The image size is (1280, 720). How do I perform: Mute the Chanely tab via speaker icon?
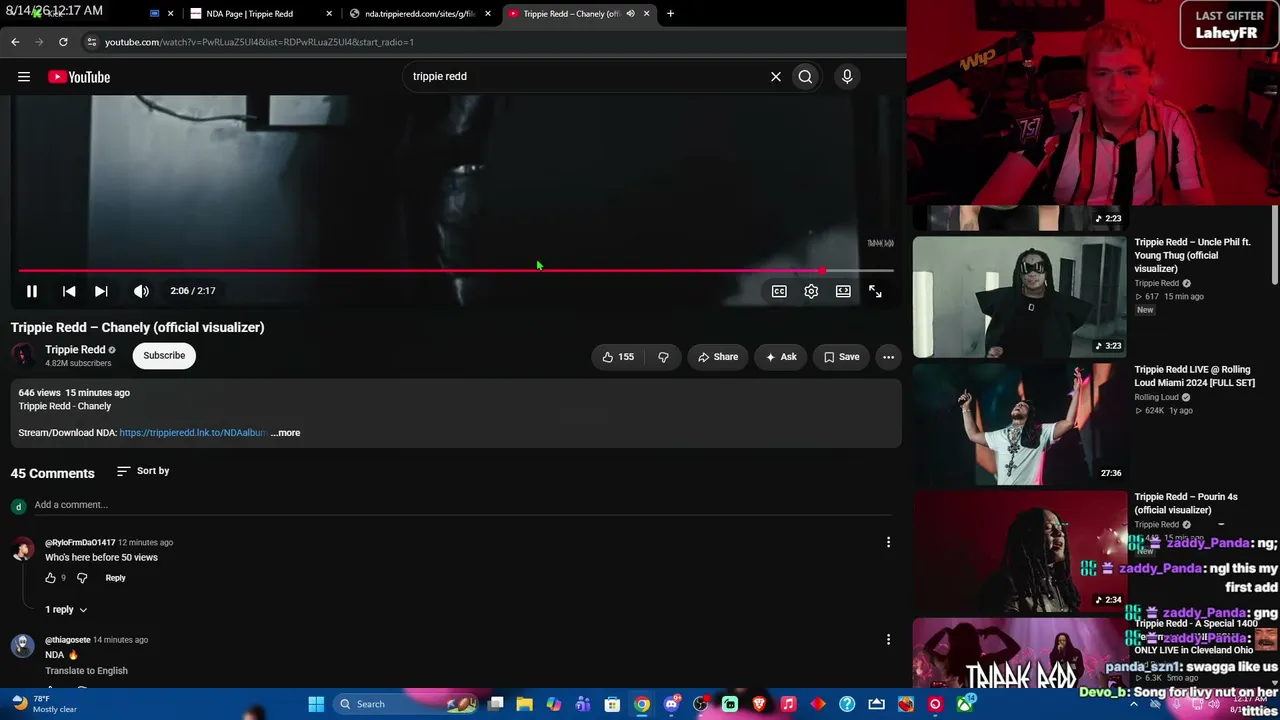point(630,14)
